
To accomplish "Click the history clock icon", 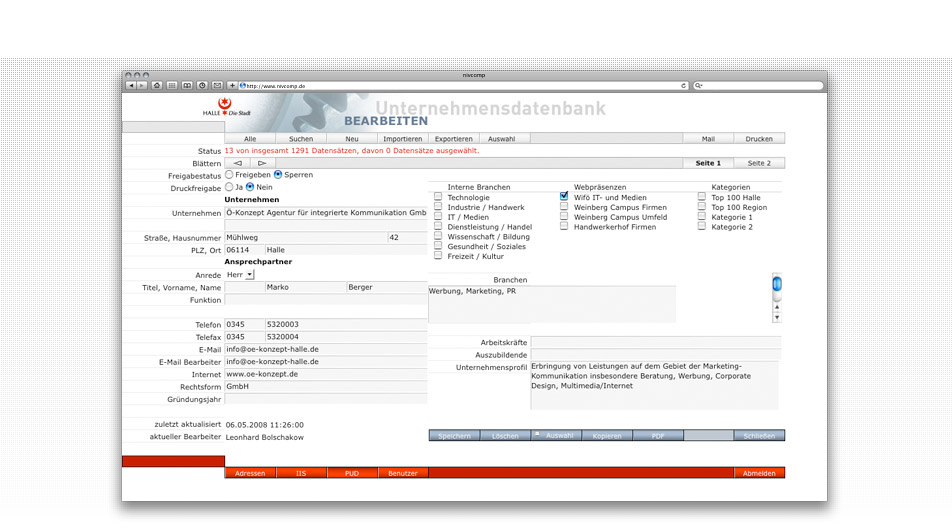I will click(x=202, y=86).
